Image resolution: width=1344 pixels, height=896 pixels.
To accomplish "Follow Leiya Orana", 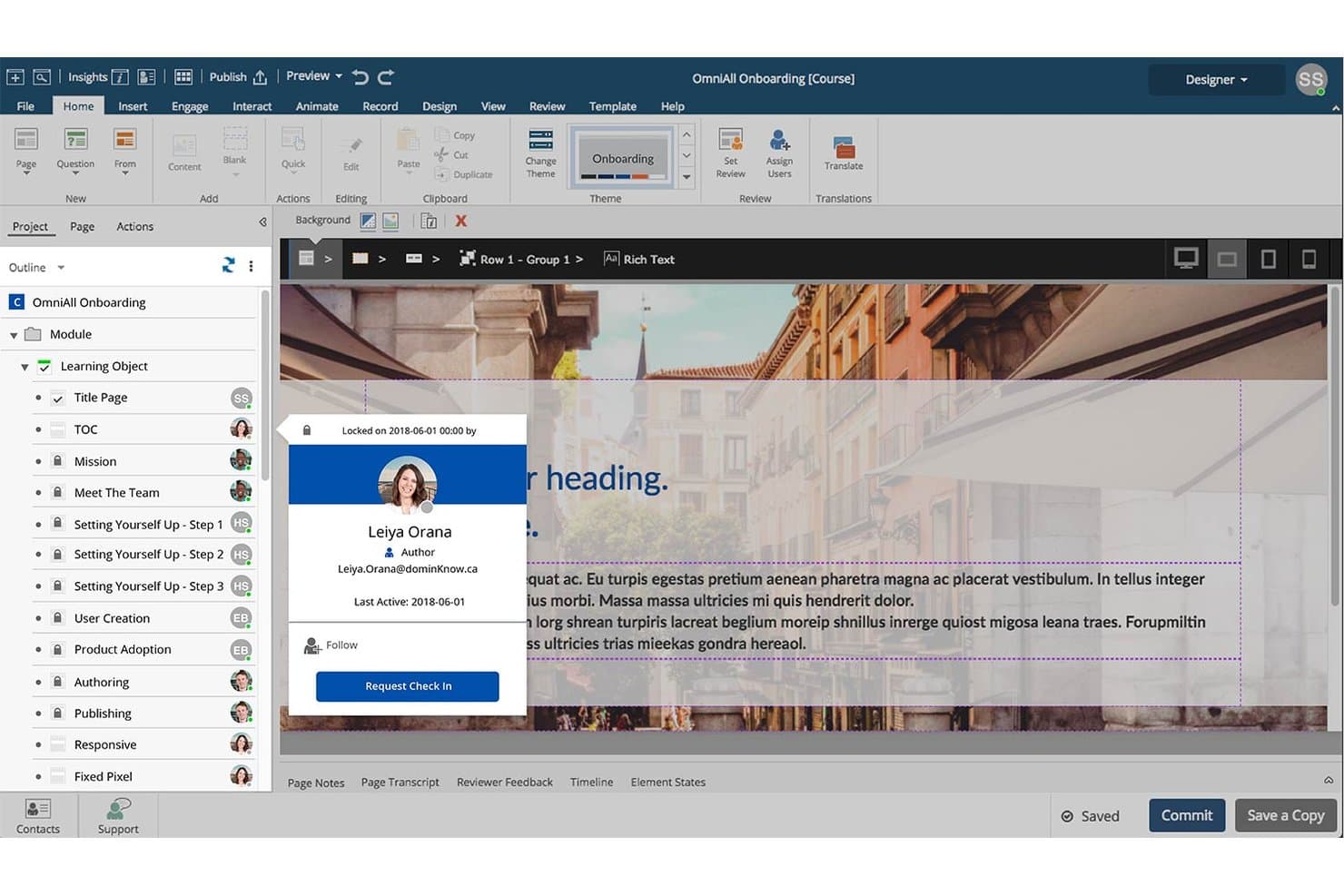I will (331, 645).
